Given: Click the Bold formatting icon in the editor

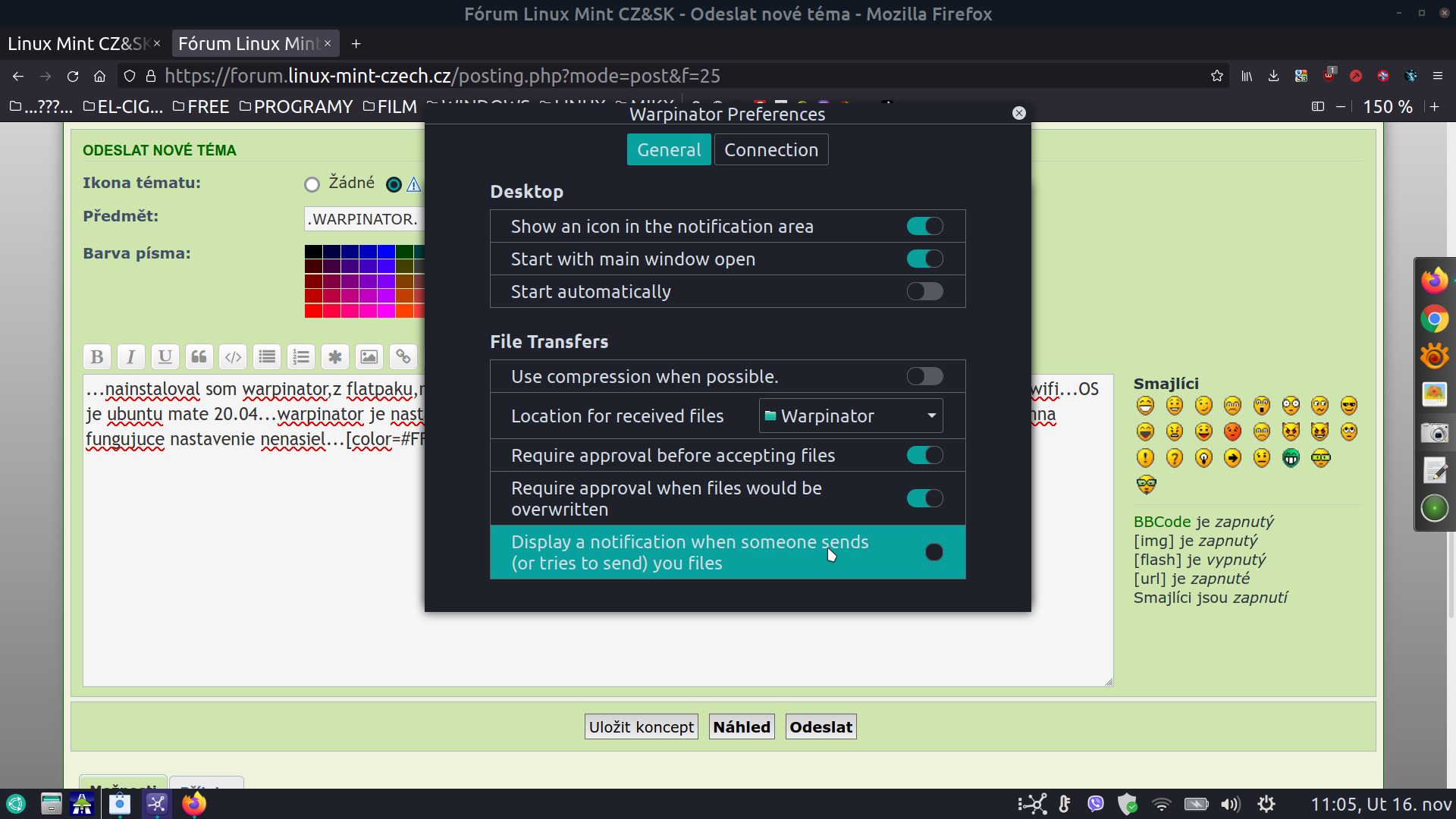Looking at the screenshot, I should click(97, 356).
